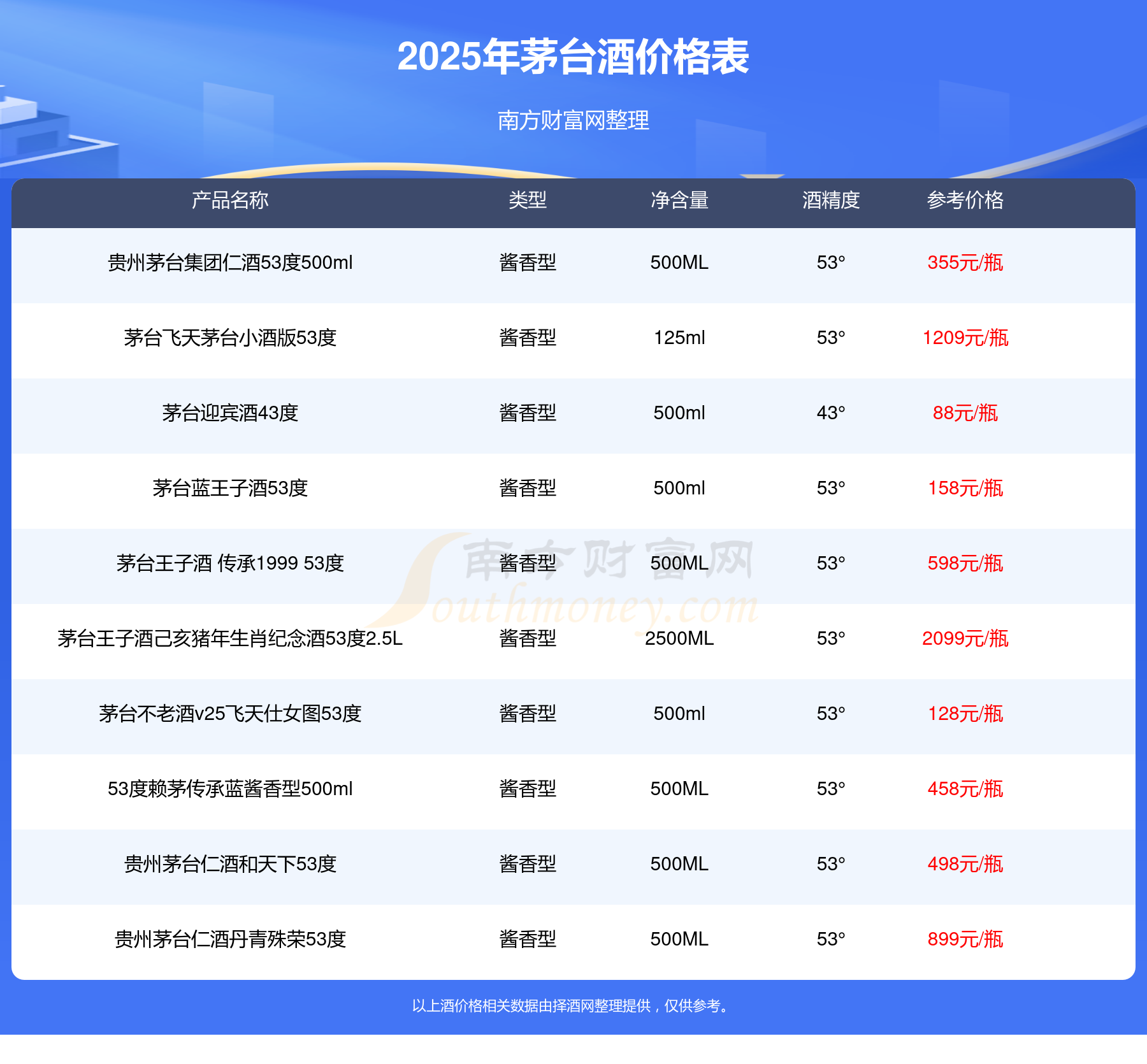This screenshot has height=1064, width=1147.
Task: Select 茅台蓝王子酒53度 product name
Action: point(230,488)
